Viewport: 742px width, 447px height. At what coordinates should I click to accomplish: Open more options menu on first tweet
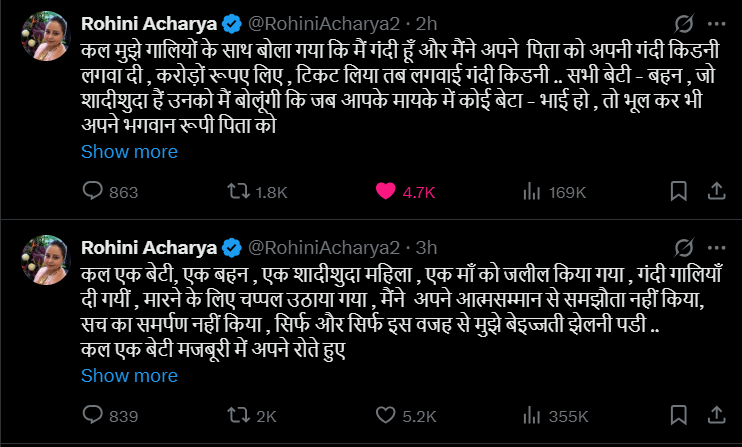(717, 22)
